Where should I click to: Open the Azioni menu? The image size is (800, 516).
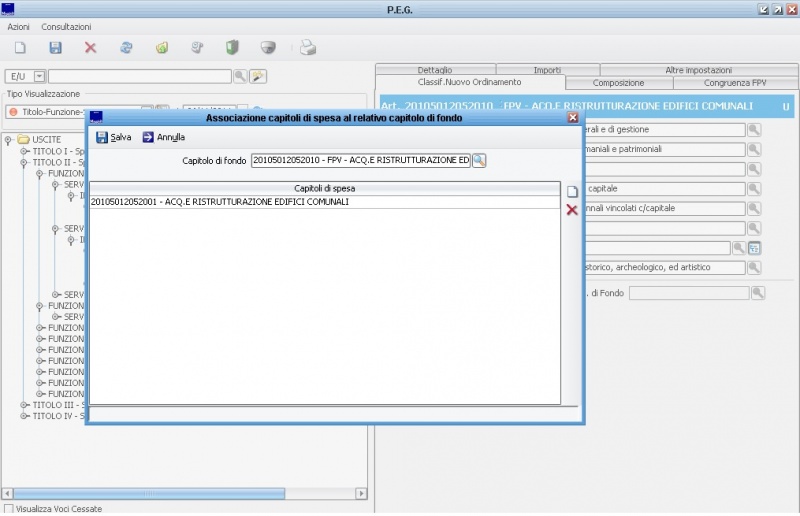point(18,27)
